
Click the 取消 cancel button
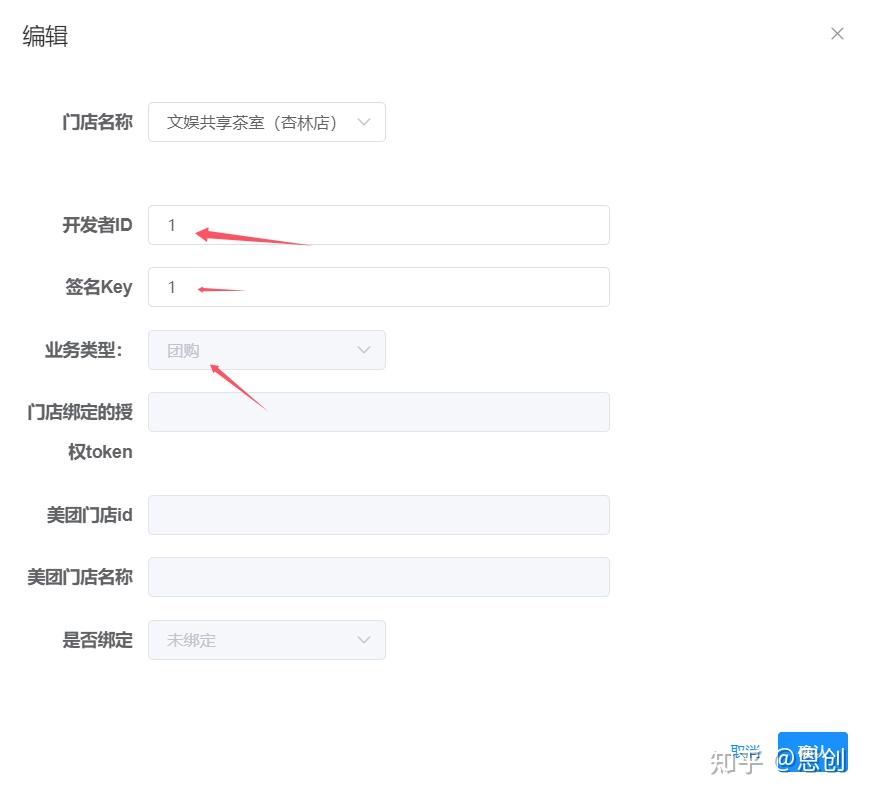(744, 752)
